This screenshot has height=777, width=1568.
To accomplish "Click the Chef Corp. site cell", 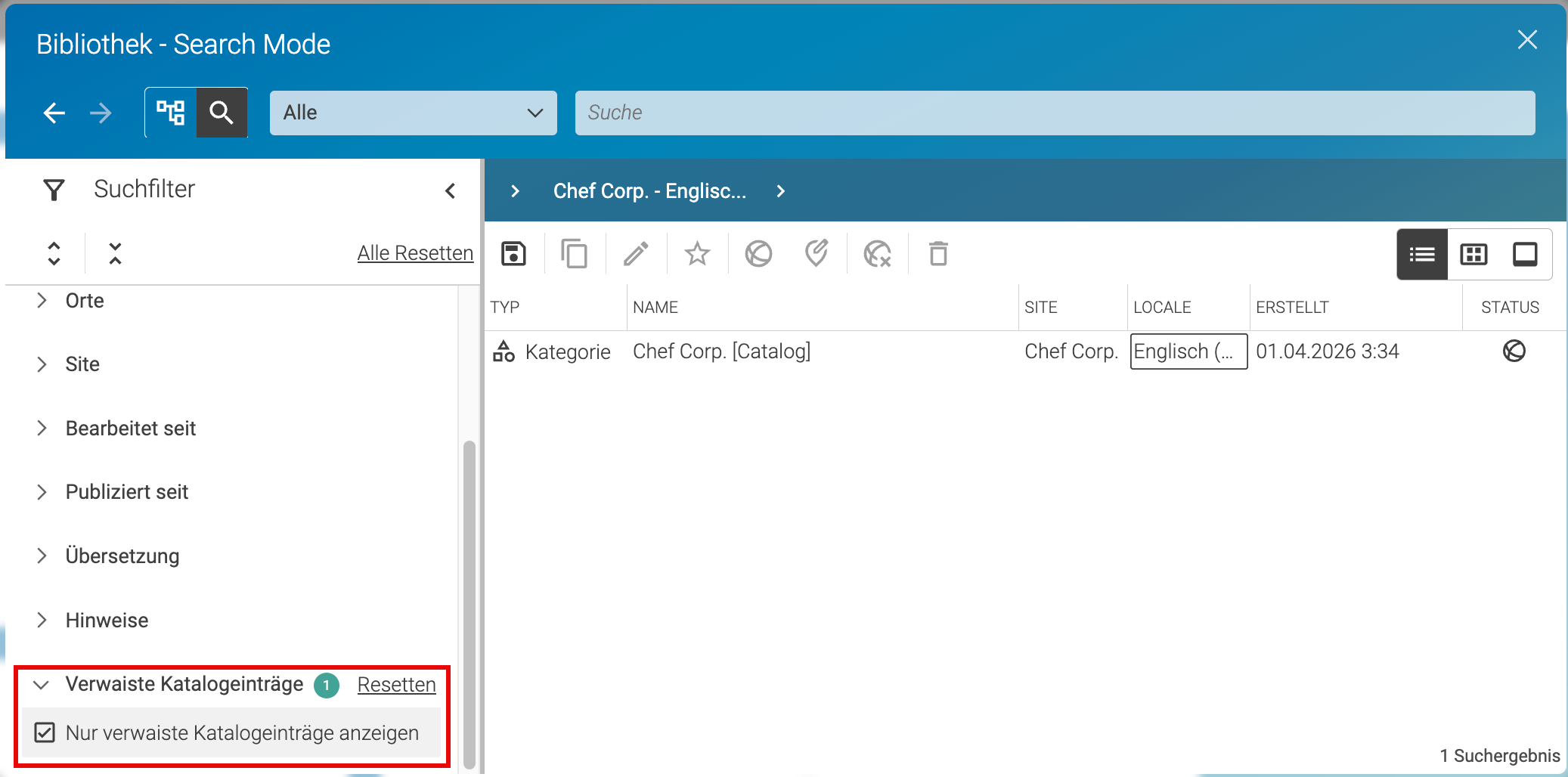I will [1071, 351].
